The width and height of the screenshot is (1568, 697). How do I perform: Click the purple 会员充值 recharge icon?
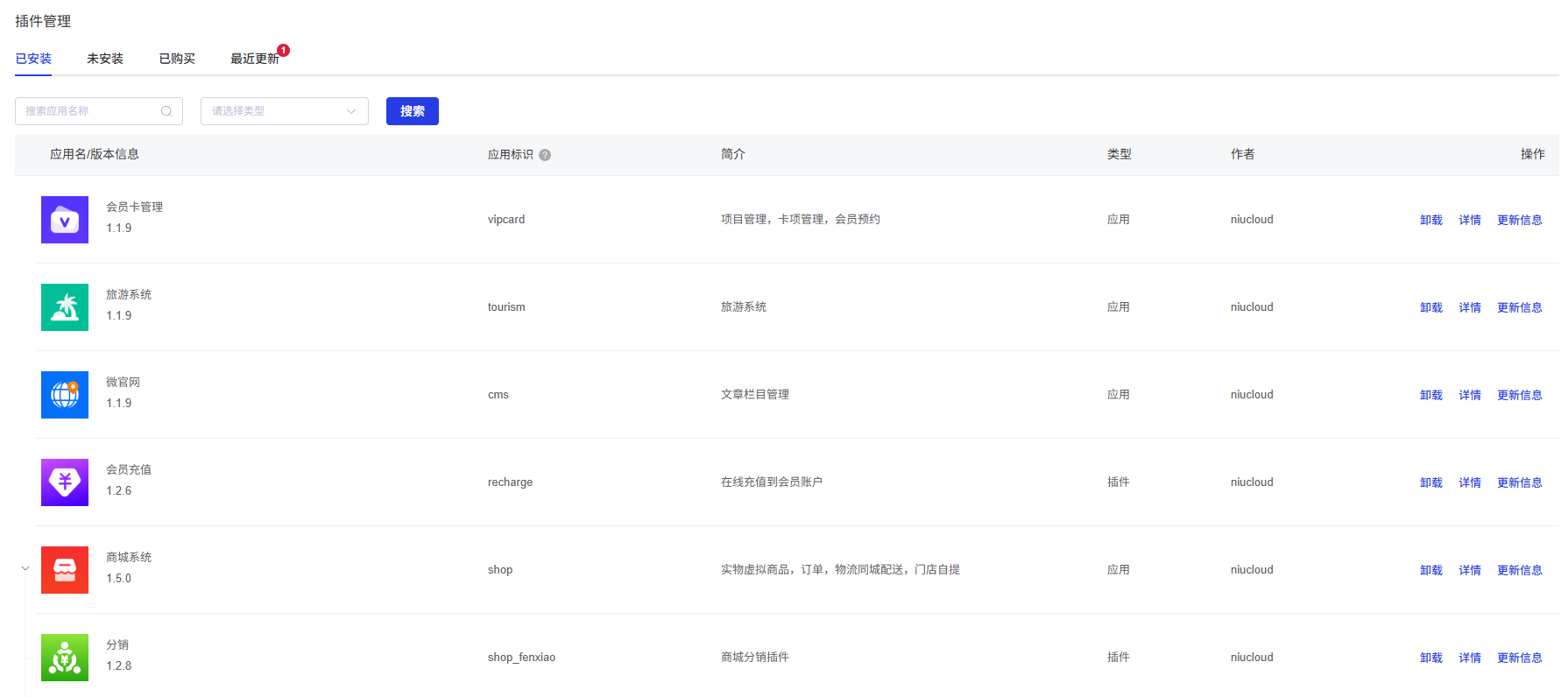click(x=65, y=482)
